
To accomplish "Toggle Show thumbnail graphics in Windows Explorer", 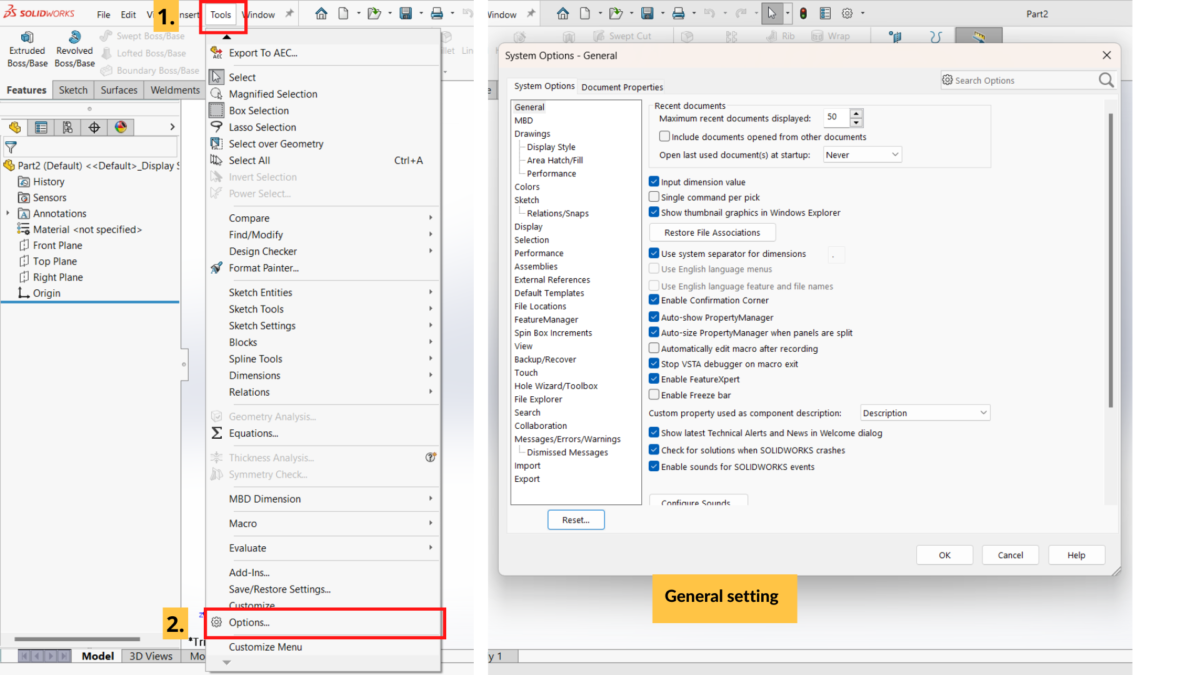I will [654, 212].
